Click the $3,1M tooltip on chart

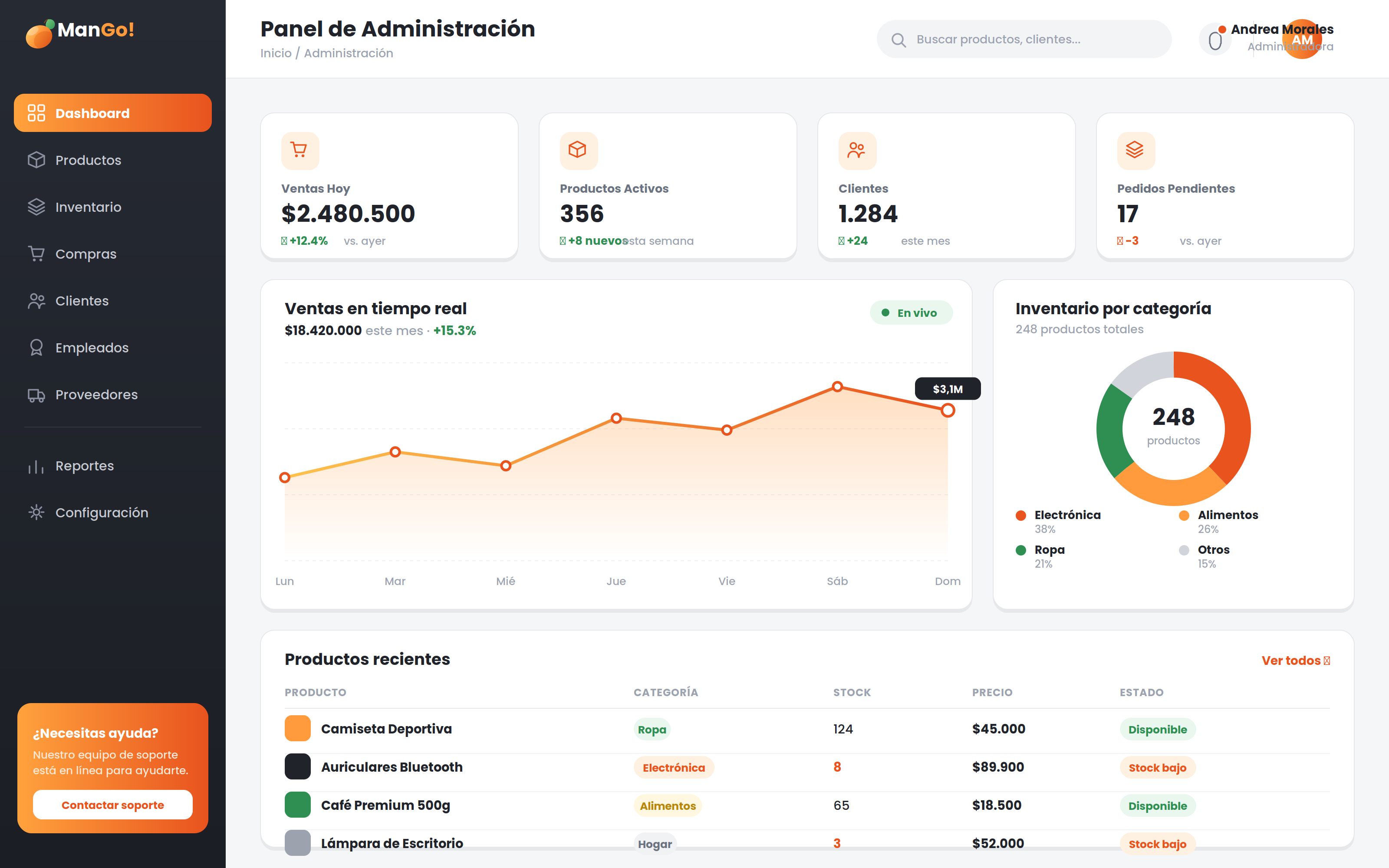click(948, 389)
